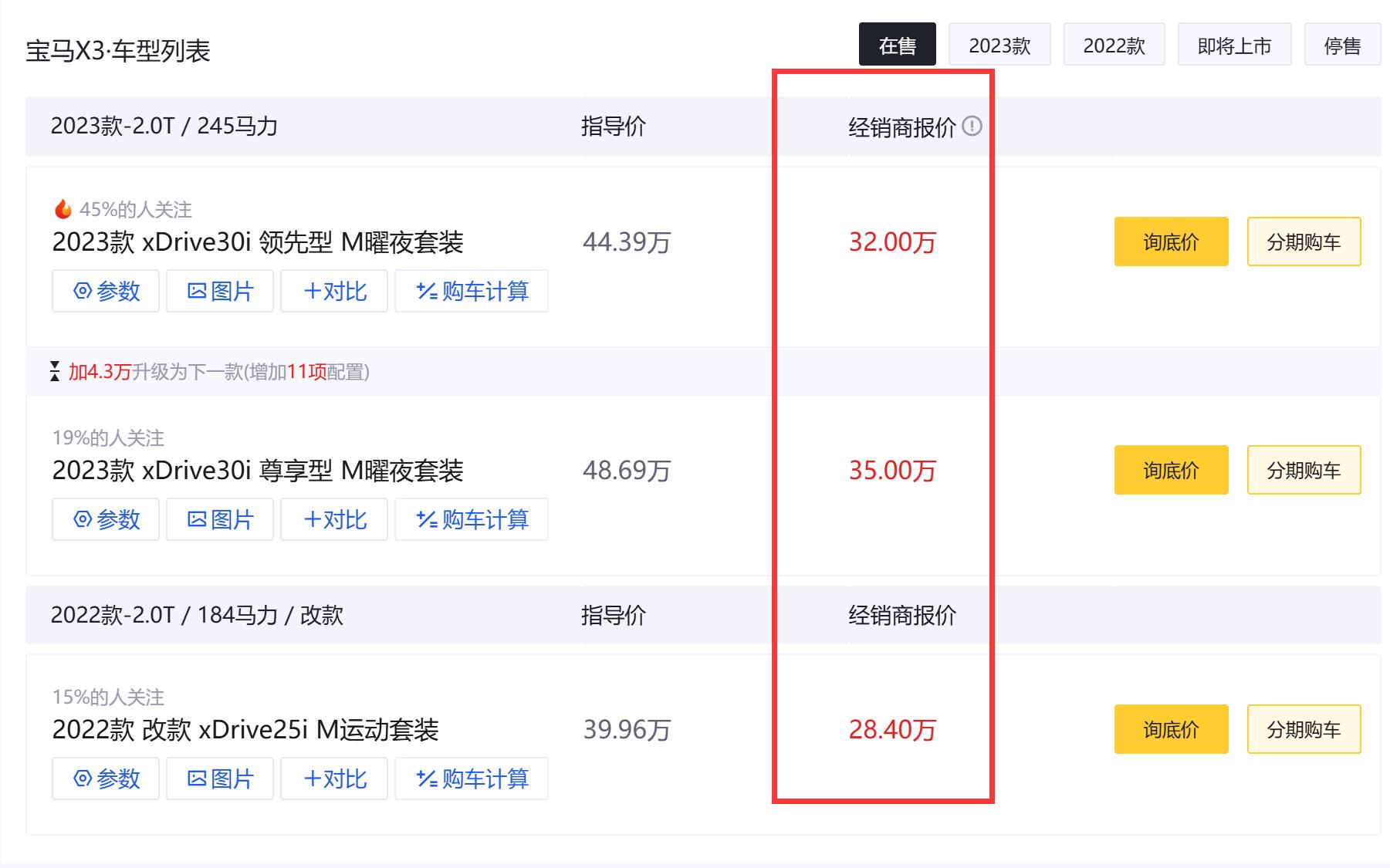View 图片 for xDrive30i 领先型 model
This screenshot has width=1390, height=868.
tap(220, 291)
